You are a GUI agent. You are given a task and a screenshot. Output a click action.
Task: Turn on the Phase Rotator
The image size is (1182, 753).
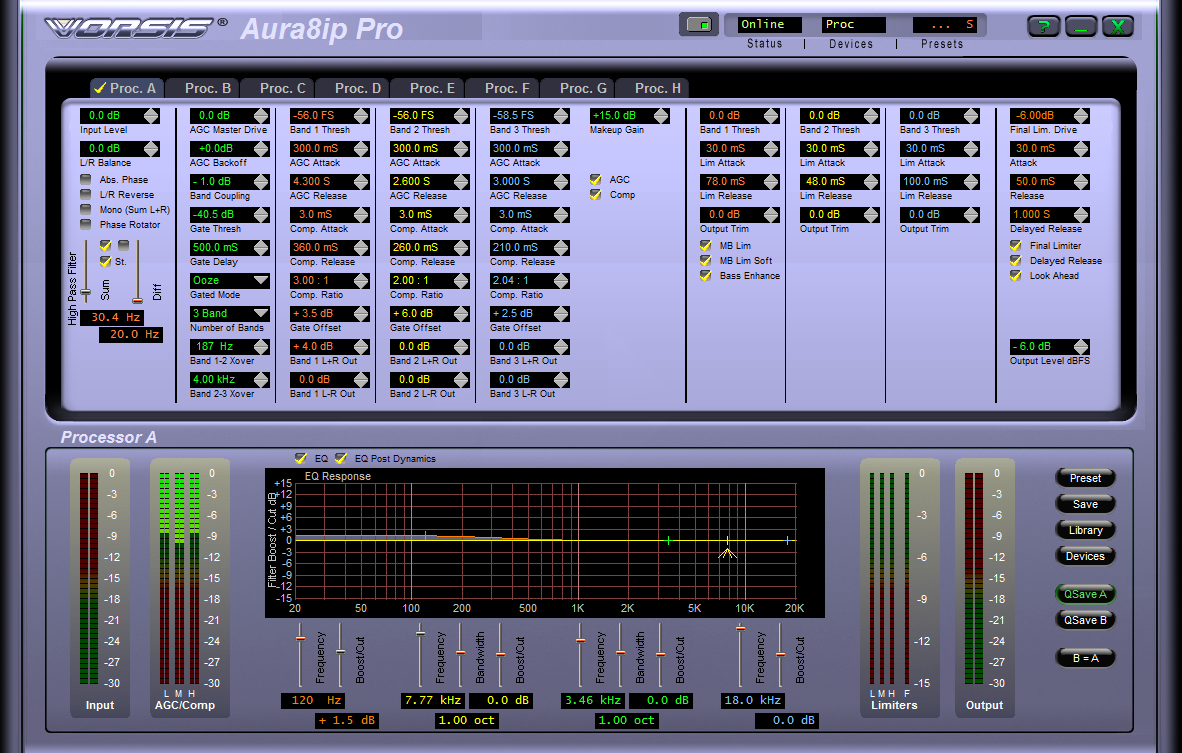click(86, 225)
